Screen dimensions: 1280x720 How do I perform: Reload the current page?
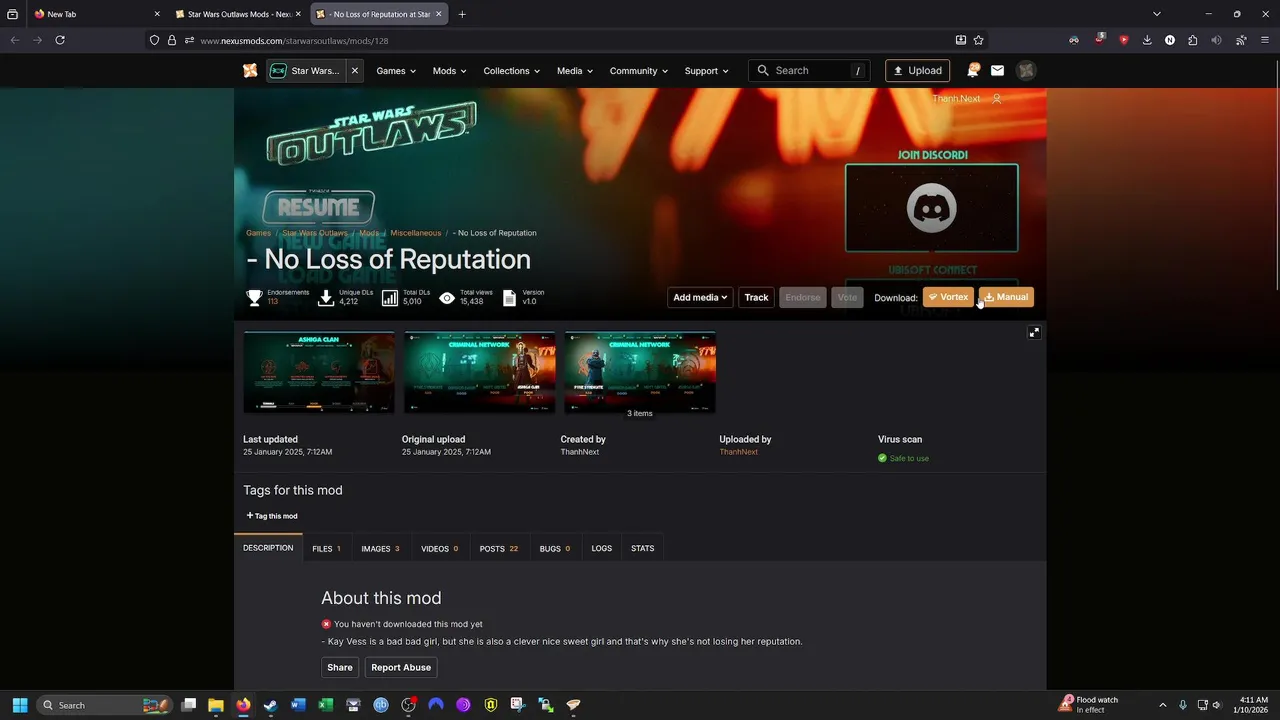click(x=60, y=40)
